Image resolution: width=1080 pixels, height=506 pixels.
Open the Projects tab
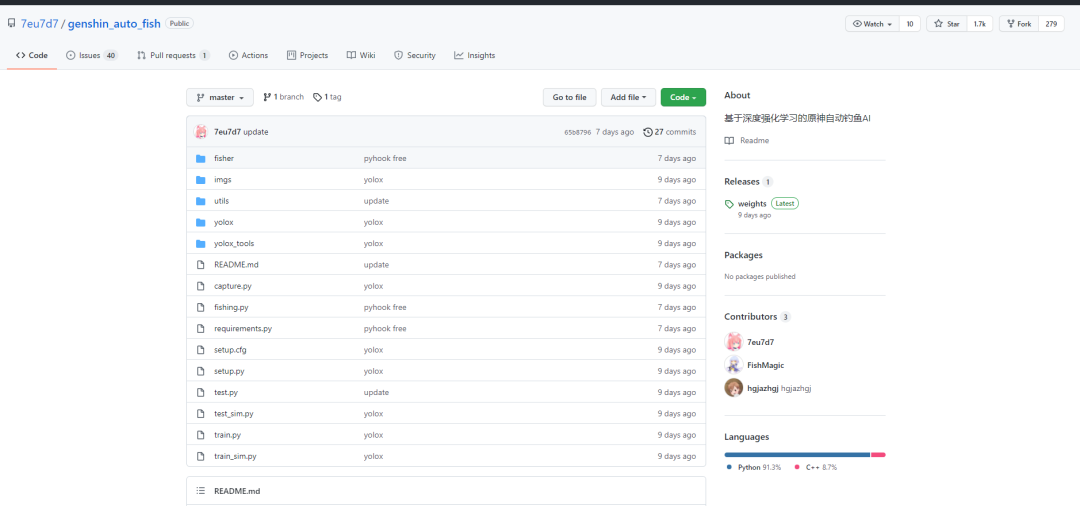[307, 55]
